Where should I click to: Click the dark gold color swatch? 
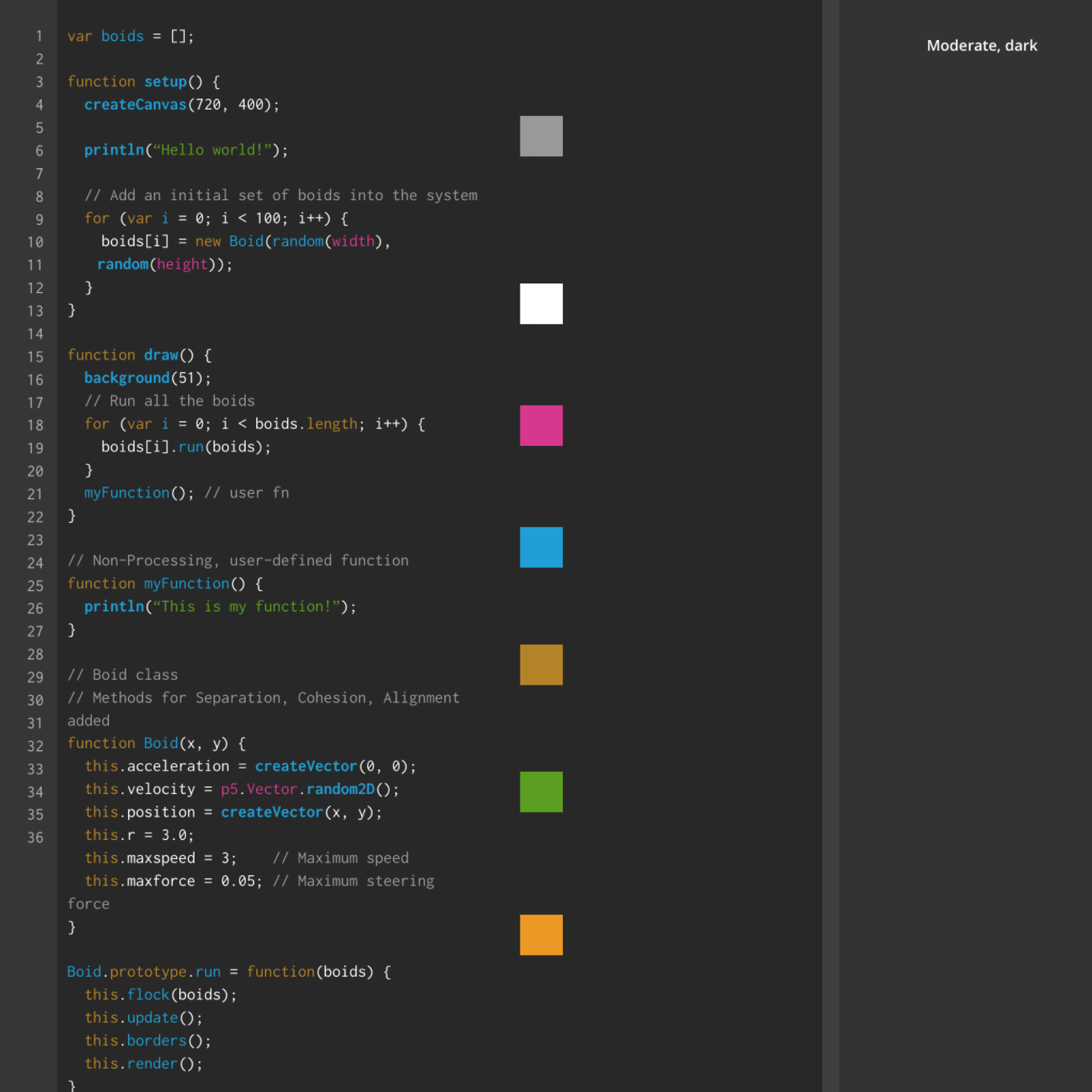541,664
